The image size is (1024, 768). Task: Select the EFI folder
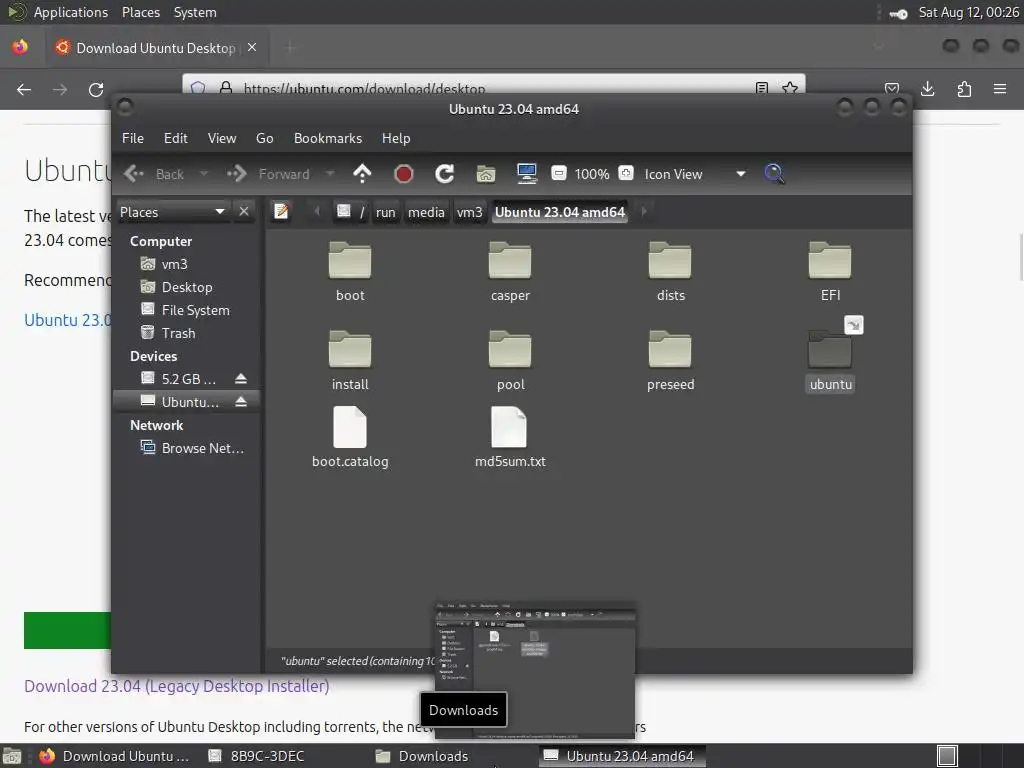(x=830, y=272)
